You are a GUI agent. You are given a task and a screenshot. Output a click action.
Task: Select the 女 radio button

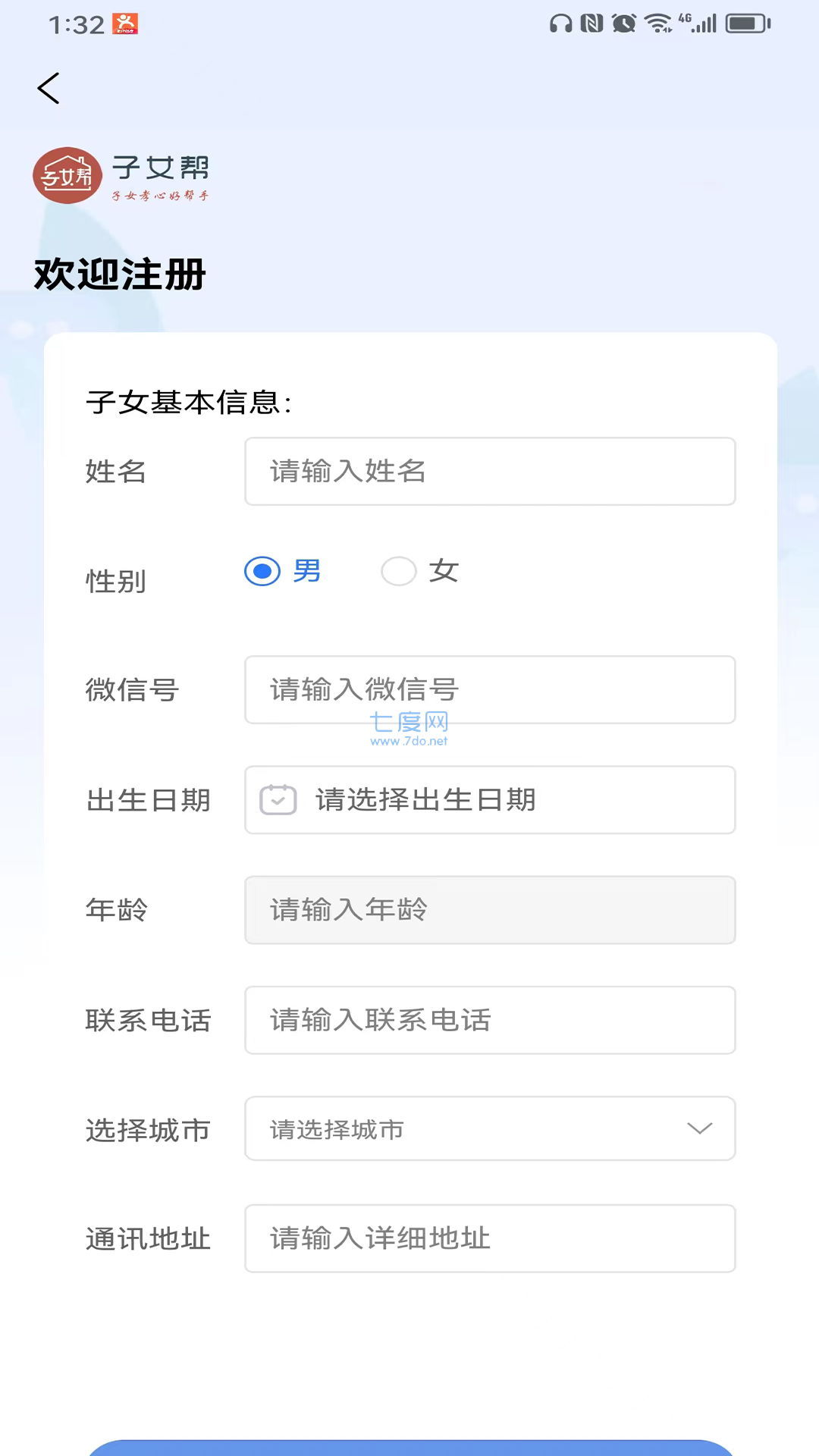[x=399, y=571]
